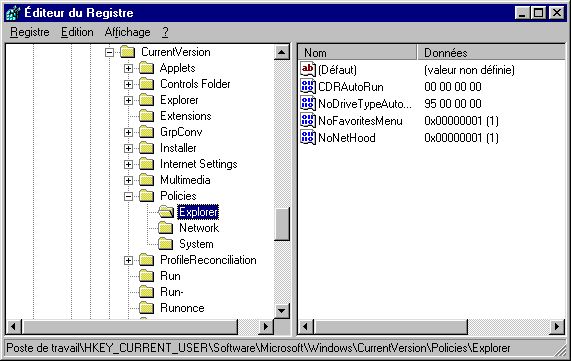Click the status bar registry path

pyautogui.click(x=258, y=348)
